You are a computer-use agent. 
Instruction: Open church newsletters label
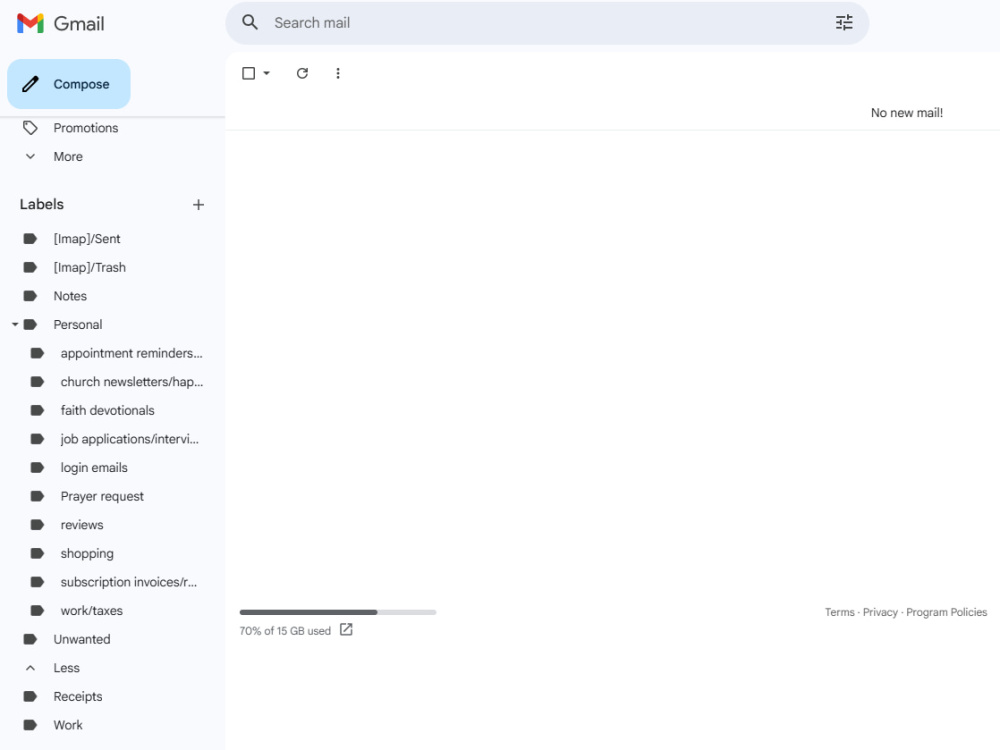pyautogui.click(x=131, y=382)
